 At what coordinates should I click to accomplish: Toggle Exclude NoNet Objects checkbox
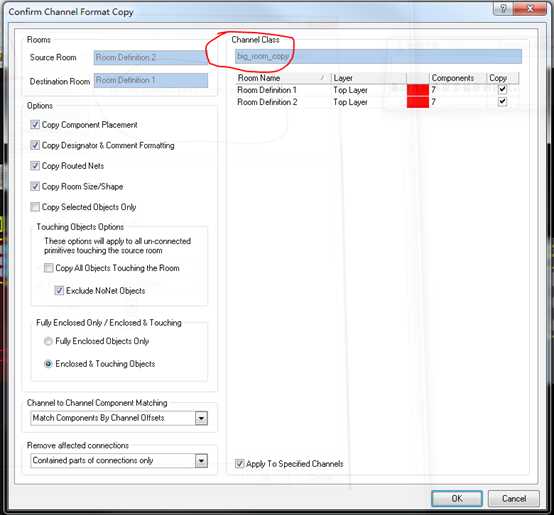tap(59, 290)
